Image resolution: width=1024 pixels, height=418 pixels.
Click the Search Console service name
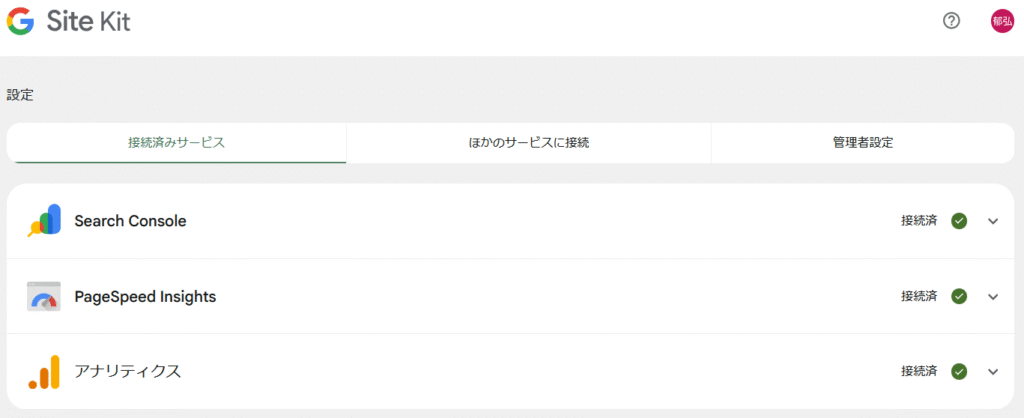click(x=130, y=221)
